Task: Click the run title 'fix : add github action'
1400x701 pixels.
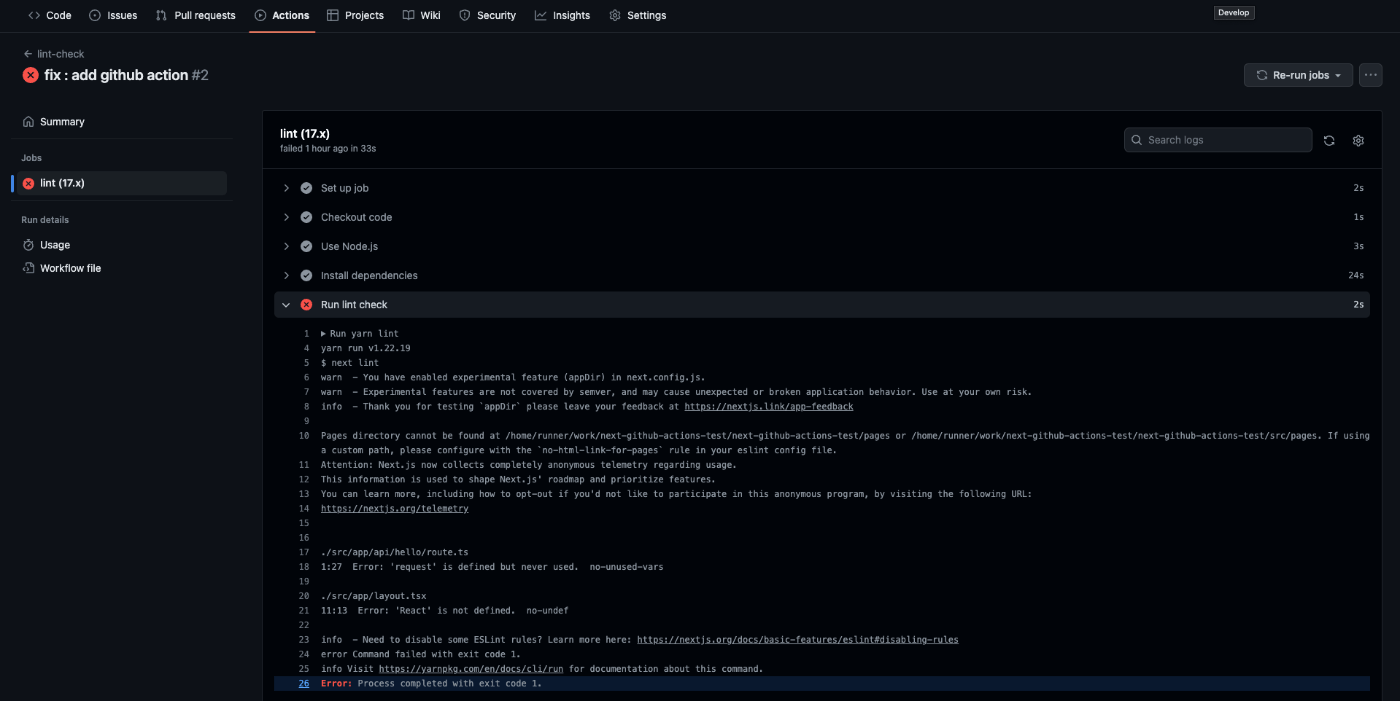Action: pos(116,75)
